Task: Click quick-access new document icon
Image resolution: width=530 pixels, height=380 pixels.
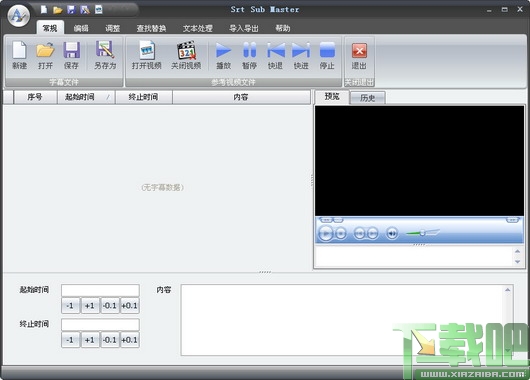Action: coord(44,9)
